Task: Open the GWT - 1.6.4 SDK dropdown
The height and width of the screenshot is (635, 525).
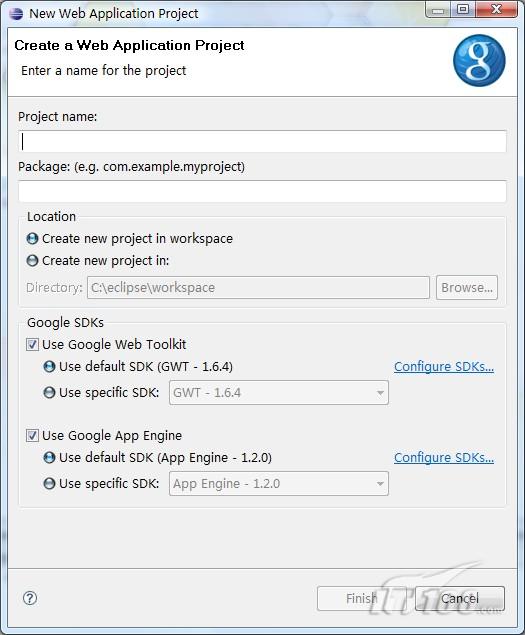Action: click(x=279, y=392)
